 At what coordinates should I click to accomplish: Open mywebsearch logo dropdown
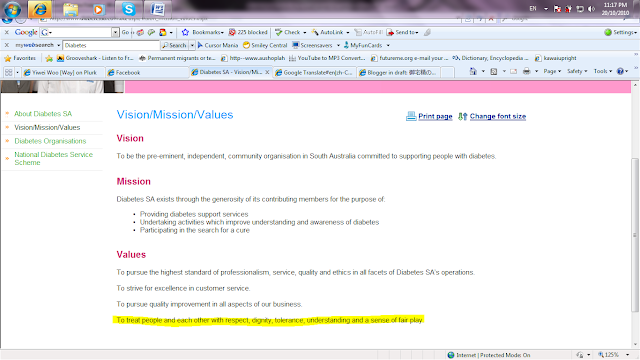point(58,45)
